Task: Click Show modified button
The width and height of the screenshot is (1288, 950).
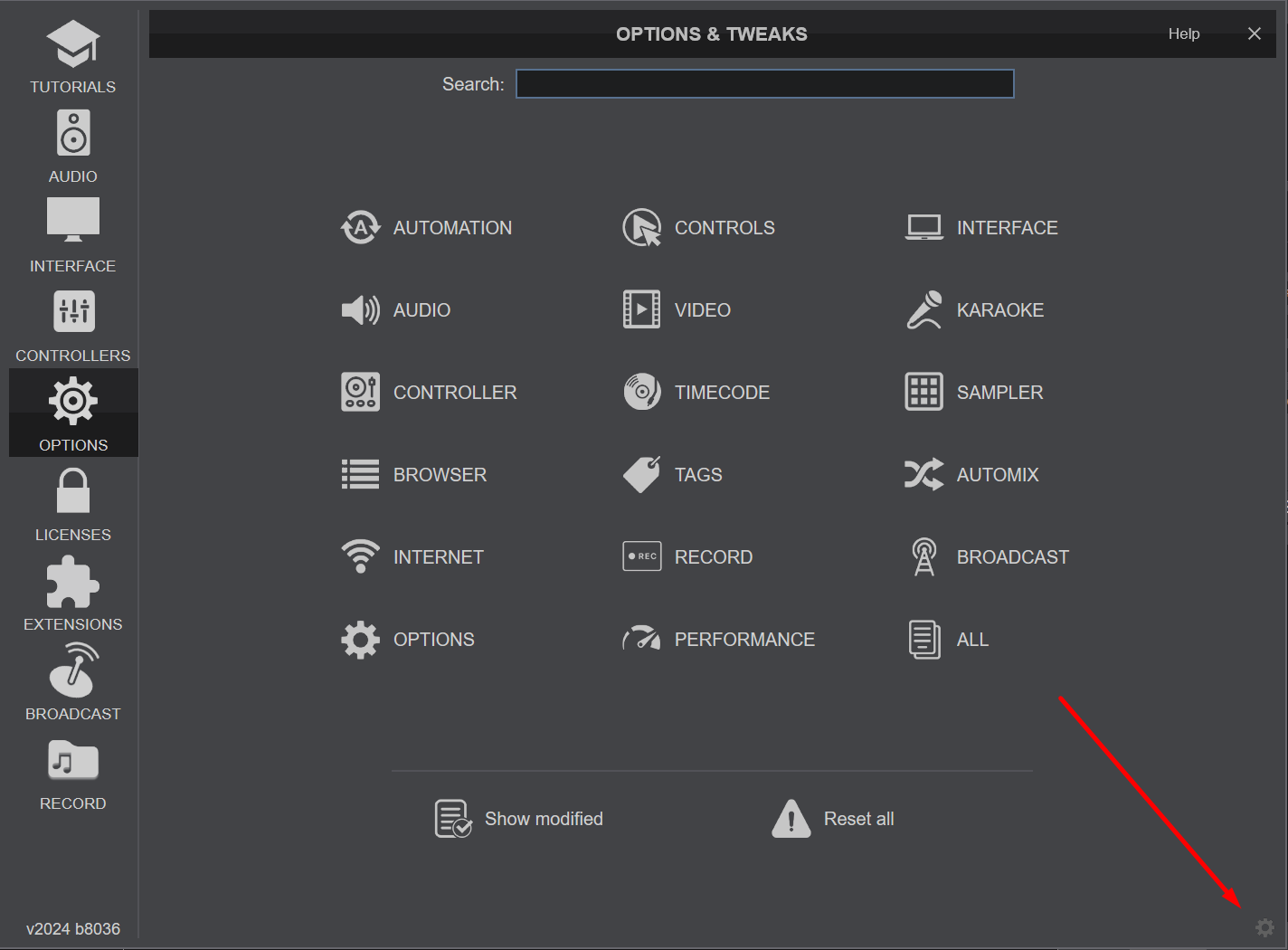Action: [x=519, y=819]
